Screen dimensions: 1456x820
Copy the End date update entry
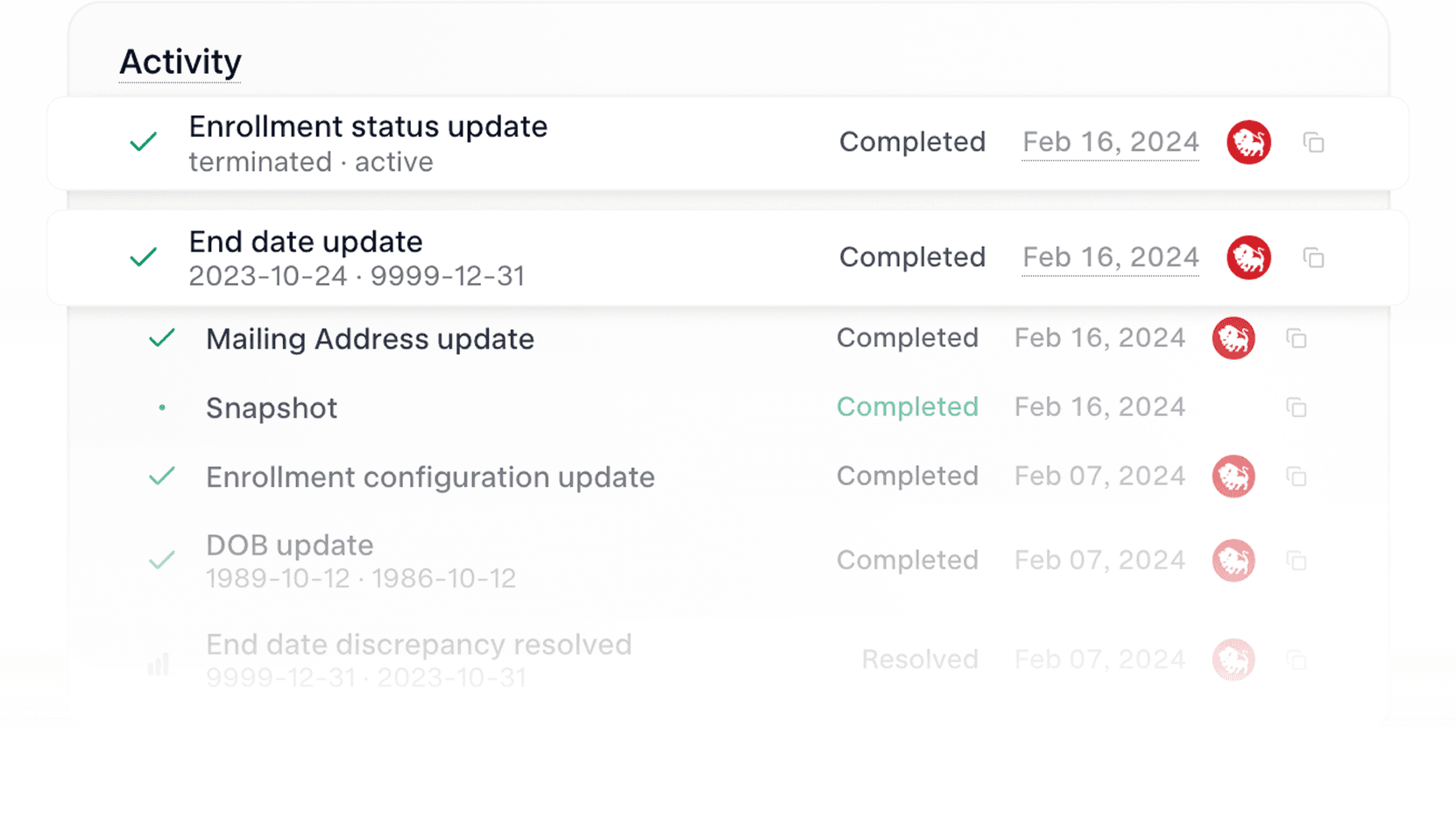[1313, 258]
